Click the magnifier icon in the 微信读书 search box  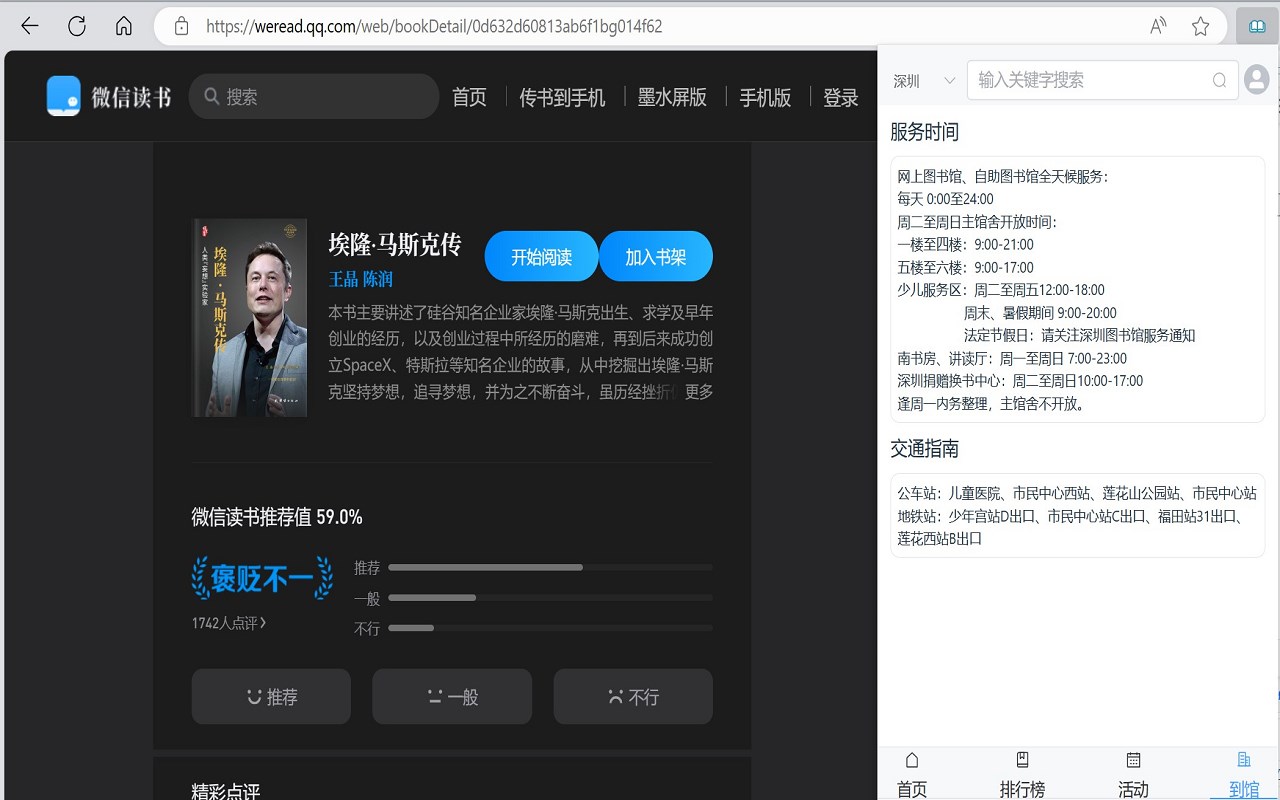212,96
